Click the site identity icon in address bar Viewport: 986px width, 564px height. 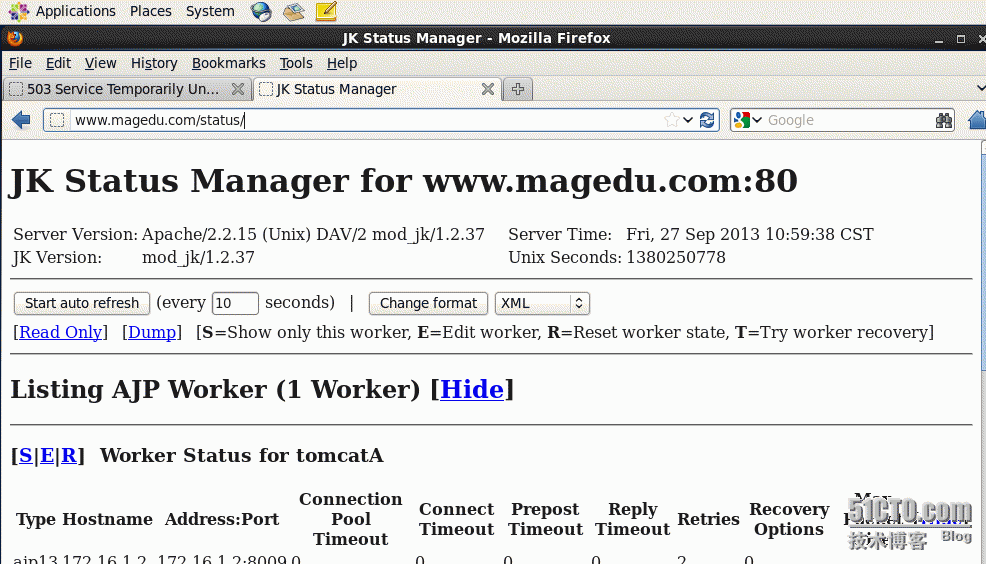(x=57, y=120)
